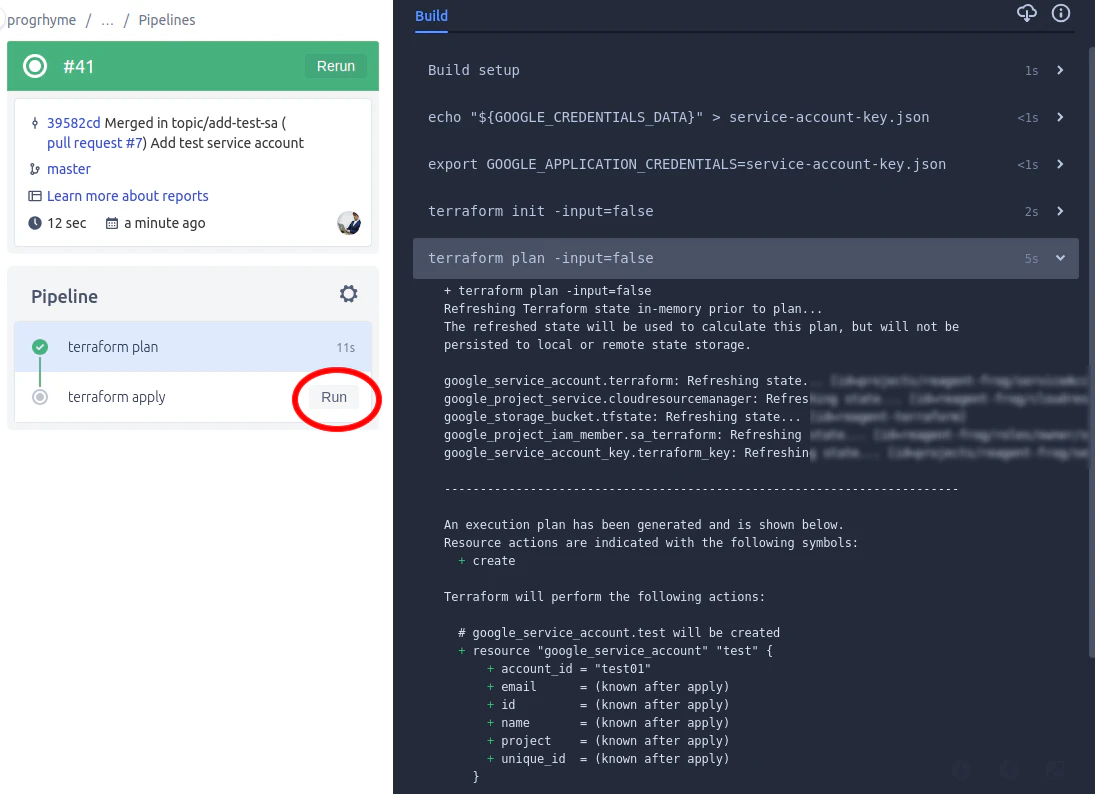Click the pending circle on terraform apply step

40,397
